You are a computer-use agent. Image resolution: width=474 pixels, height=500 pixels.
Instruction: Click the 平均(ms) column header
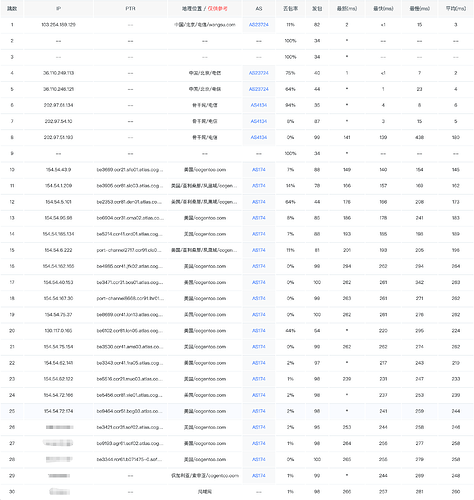[x=456, y=9]
